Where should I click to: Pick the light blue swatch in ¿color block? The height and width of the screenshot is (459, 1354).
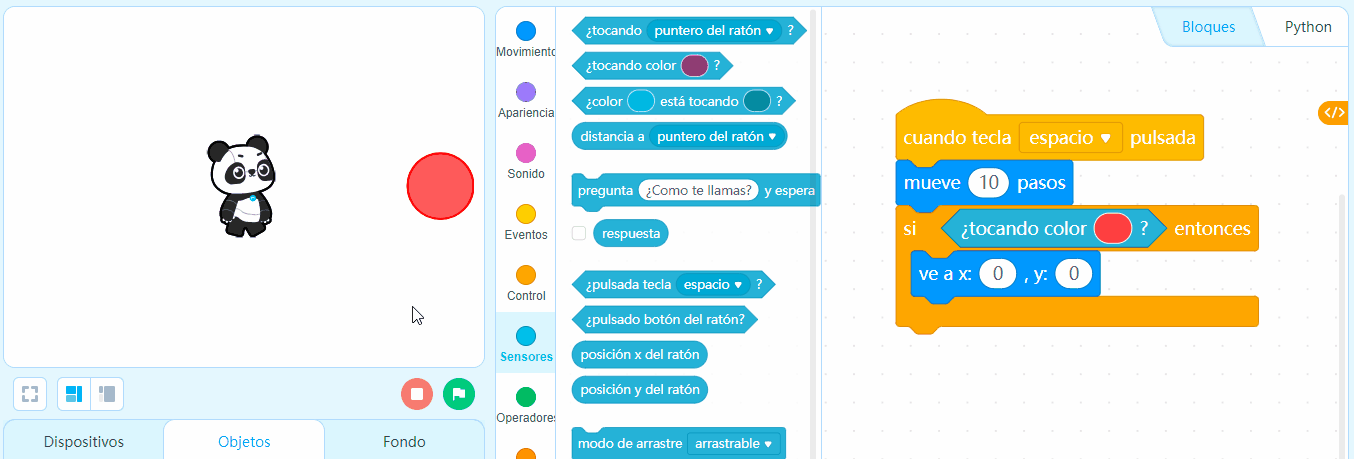click(x=640, y=101)
